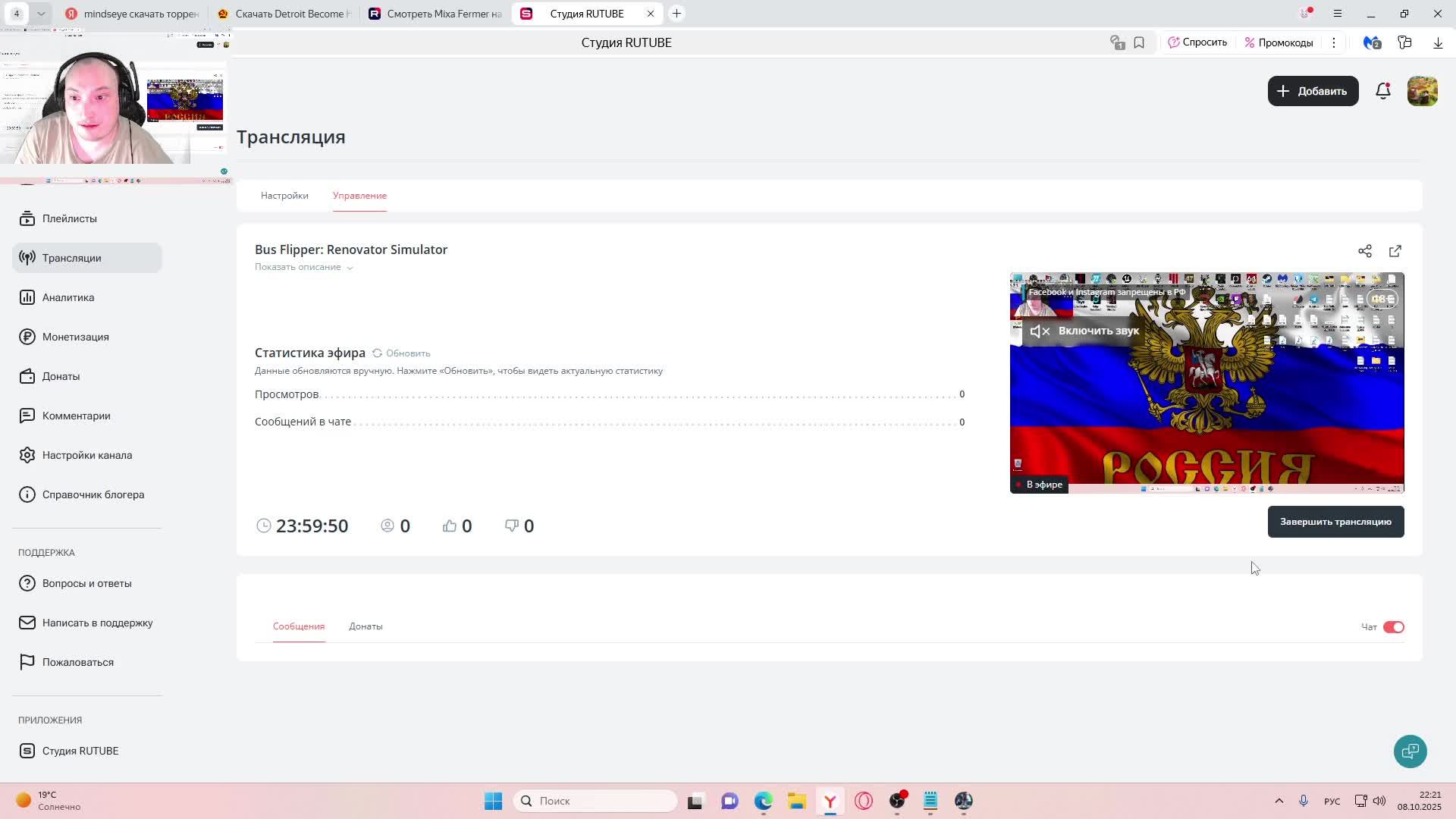Open Аналитика in the sidebar
The width and height of the screenshot is (1456, 819).
[x=68, y=297]
